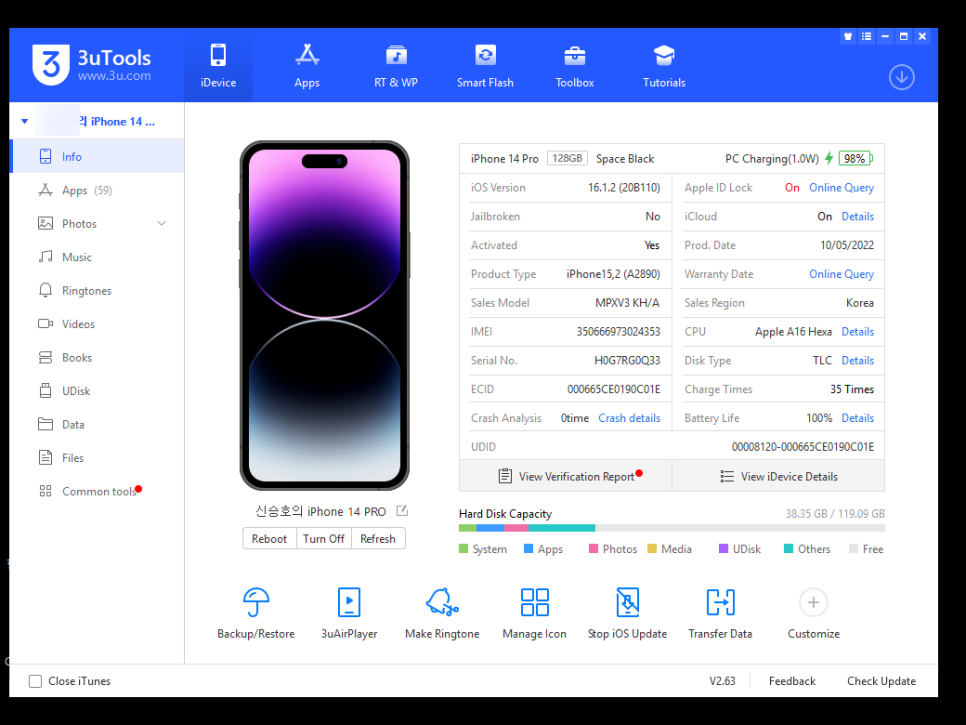Click the Hard Disk Capacity usage bar
This screenshot has height=725, width=966.
pos(671,528)
